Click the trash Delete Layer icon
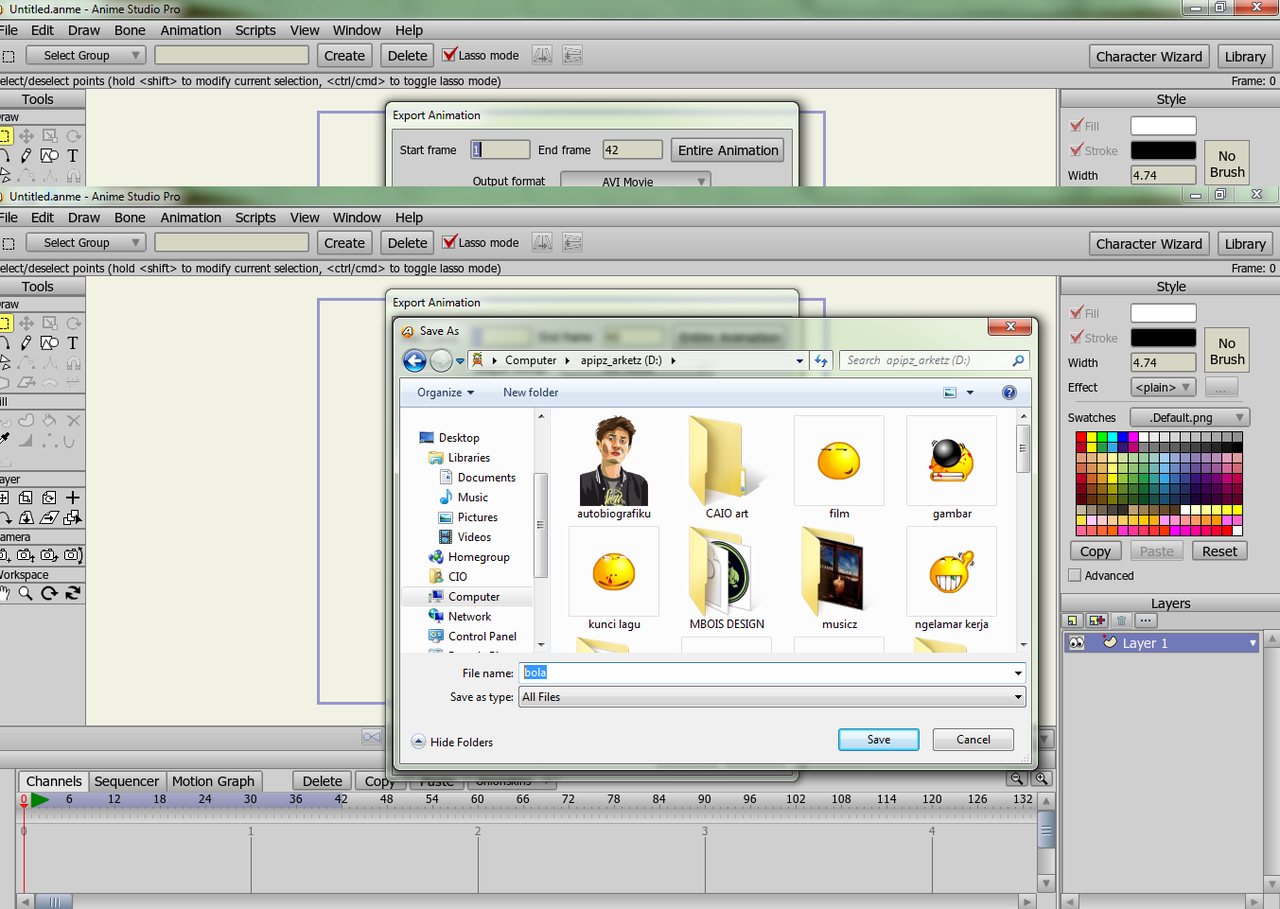 coord(1122,621)
